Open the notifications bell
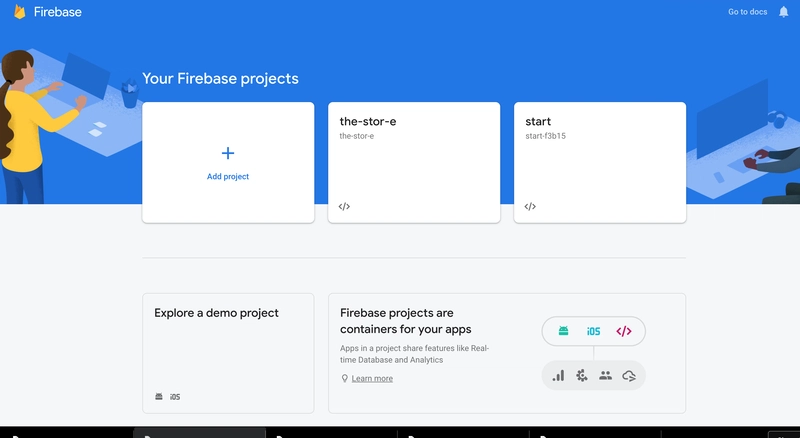 pyautogui.click(x=784, y=12)
